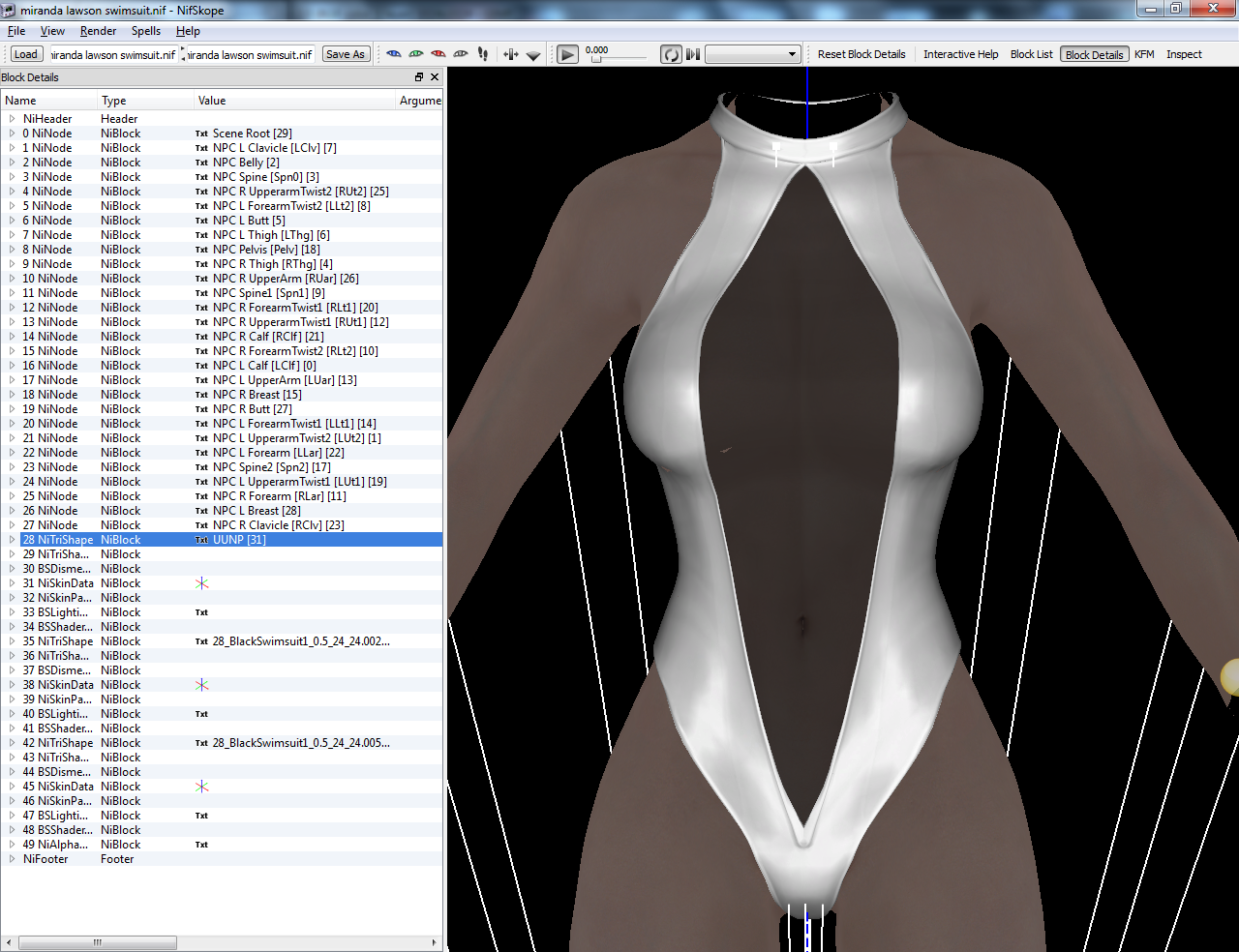Toggle the KFM panel
Screen dimensions: 1239x952
click(1144, 54)
